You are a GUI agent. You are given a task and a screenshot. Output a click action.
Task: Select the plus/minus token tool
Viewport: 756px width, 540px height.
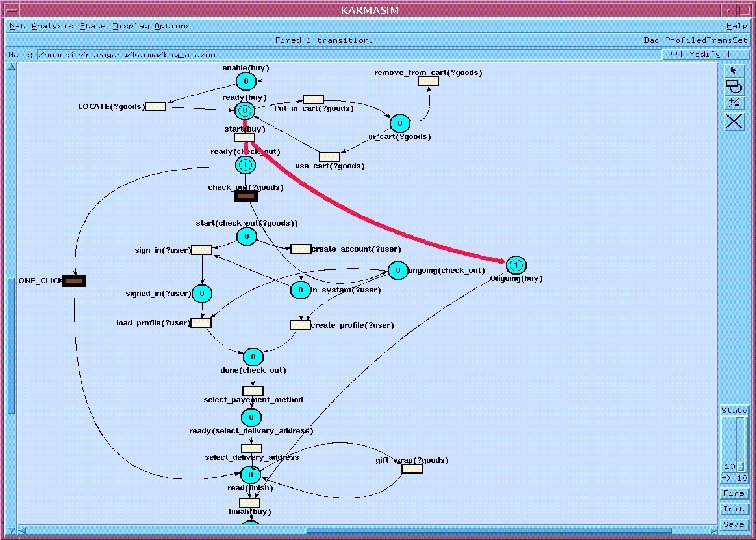pos(734,103)
